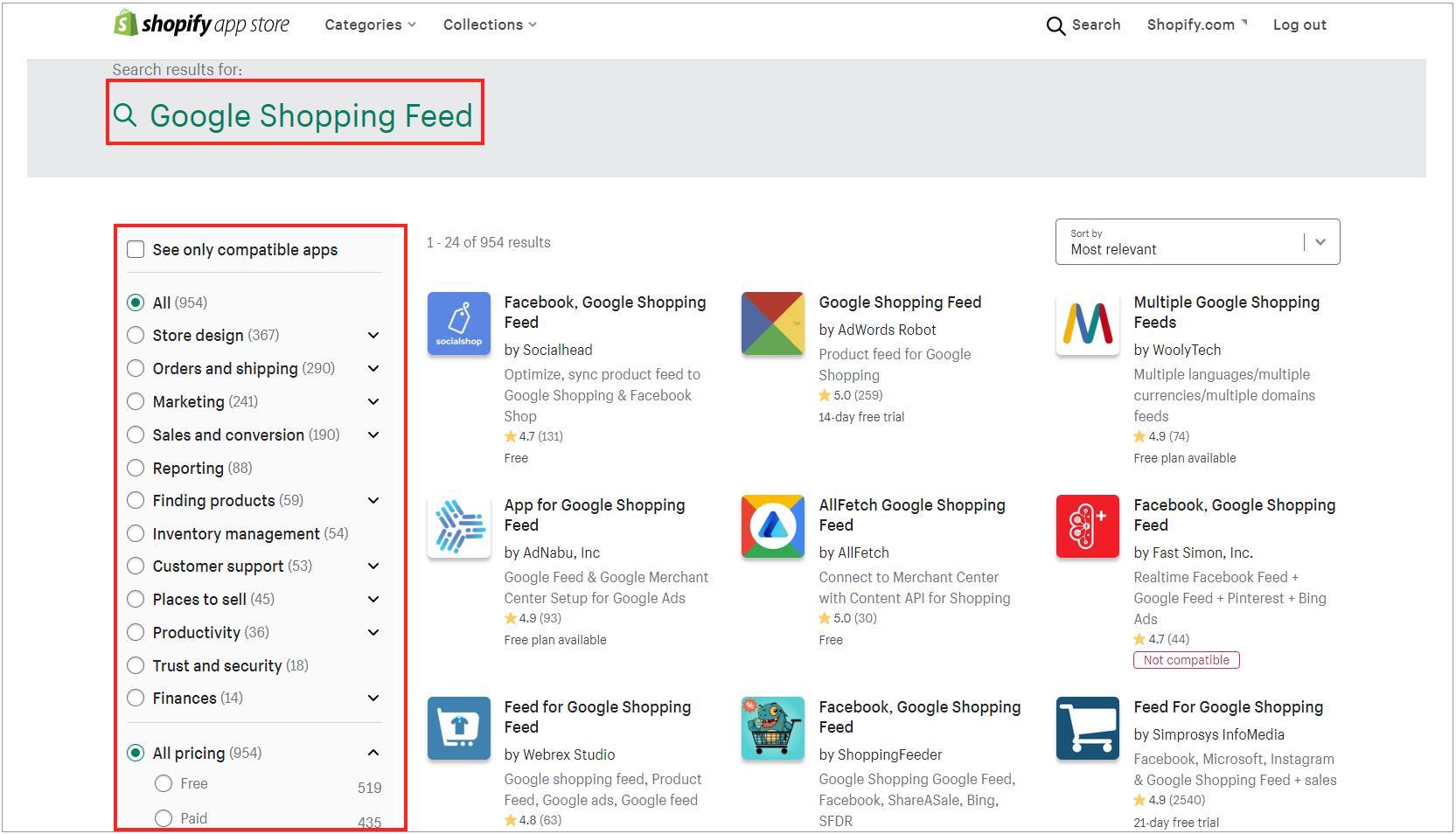Select the Trust and security filter
The image size is (1456, 834).
click(136, 665)
